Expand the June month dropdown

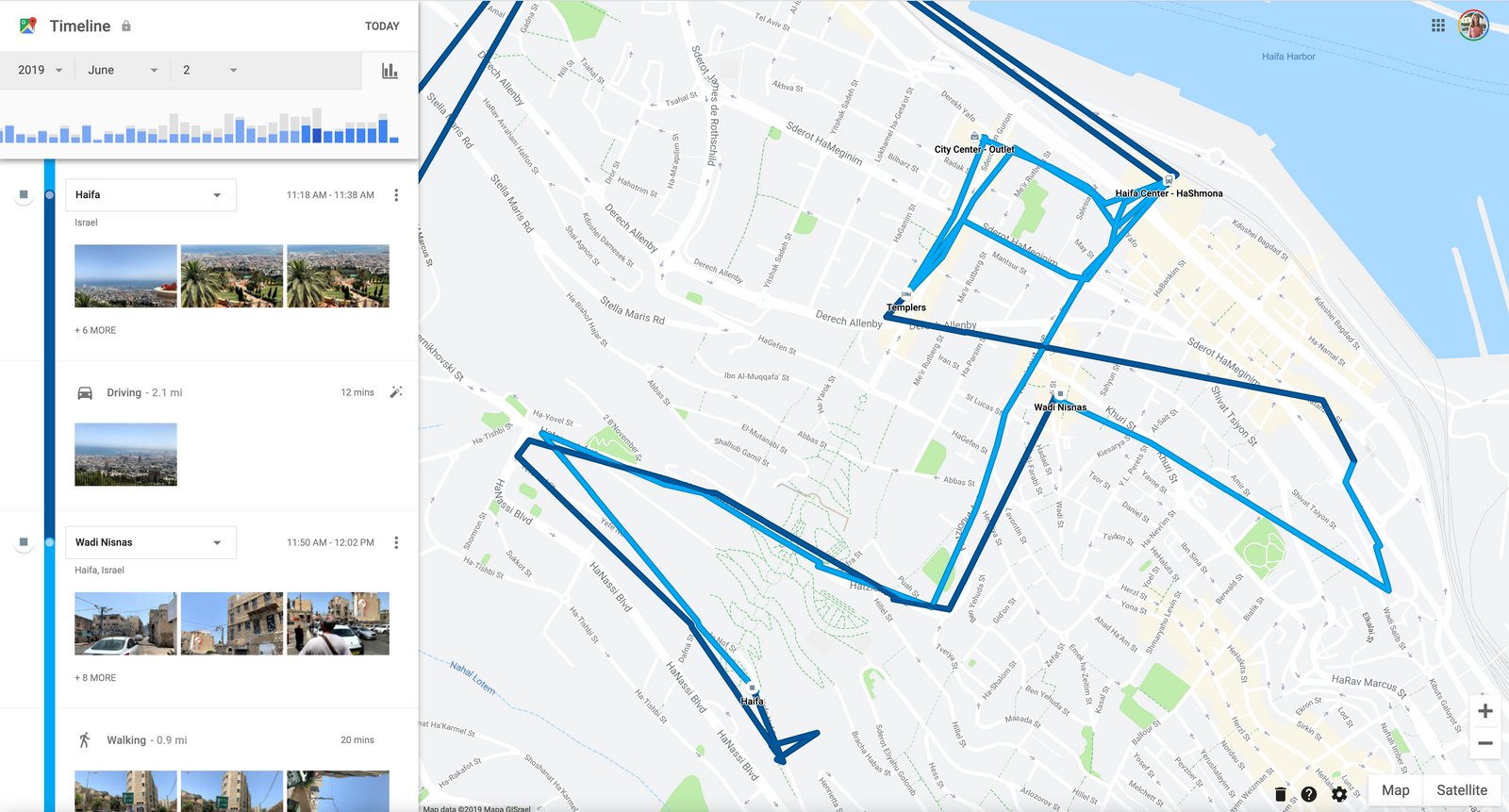pos(123,70)
